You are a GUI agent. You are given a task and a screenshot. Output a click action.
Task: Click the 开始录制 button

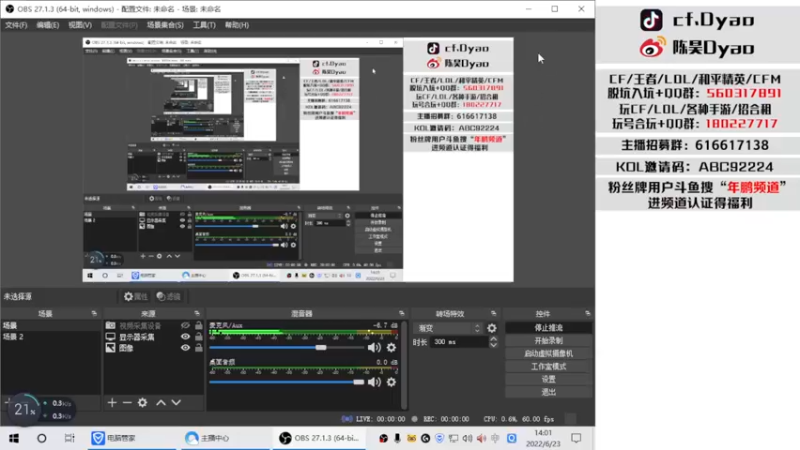tap(548, 340)
